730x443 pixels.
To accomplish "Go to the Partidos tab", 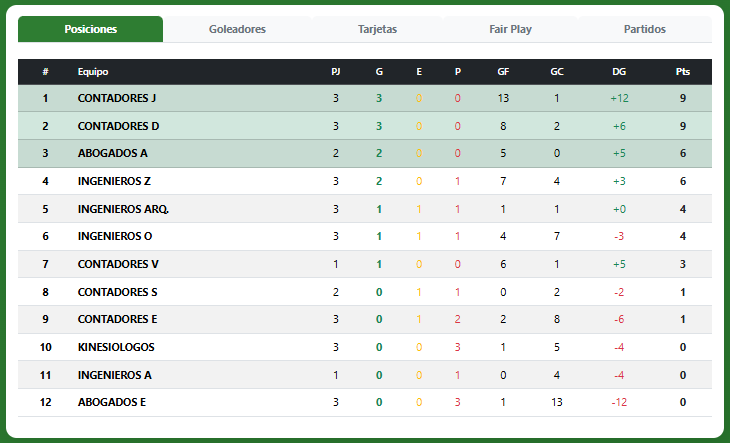I will [x=645, y=29].
